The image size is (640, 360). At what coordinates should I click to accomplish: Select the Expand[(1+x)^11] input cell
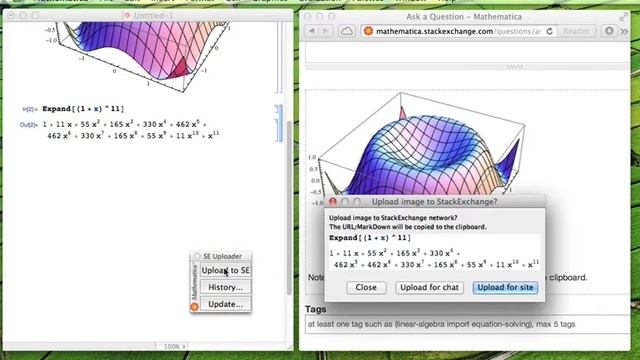click(x=83, y=109)
